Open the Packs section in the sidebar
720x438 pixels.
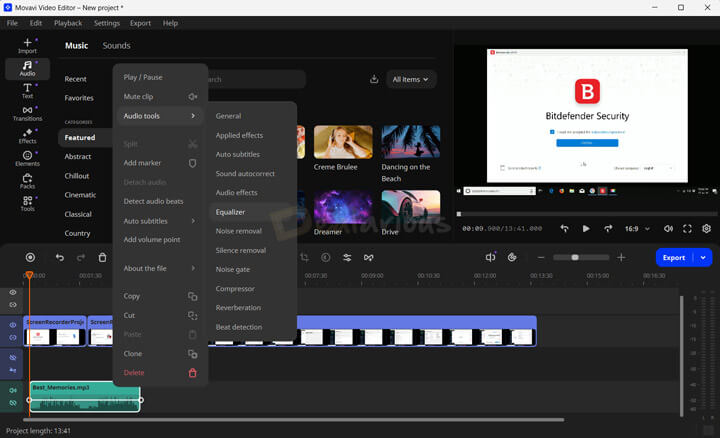tap(27, 181)
